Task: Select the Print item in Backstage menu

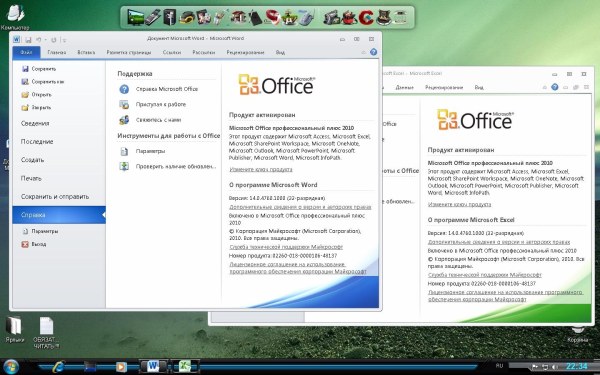Action: click(31, 178)
